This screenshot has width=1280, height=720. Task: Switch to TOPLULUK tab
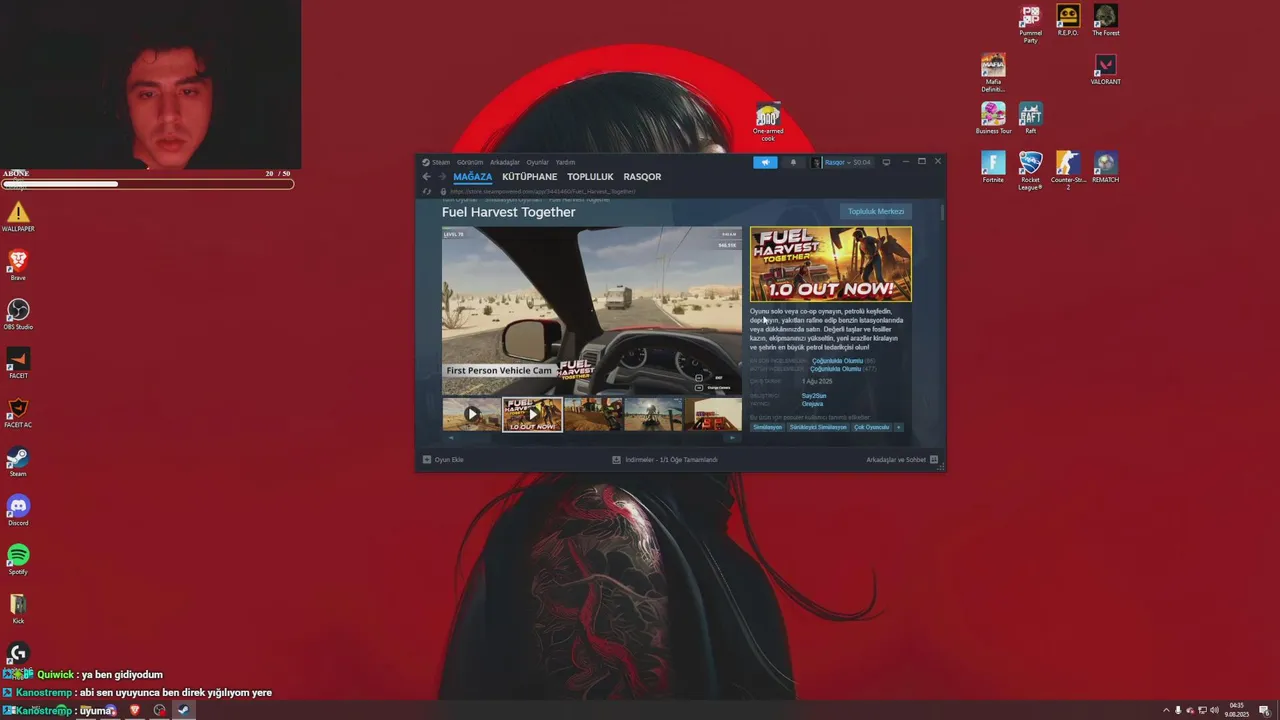pos(590,177)
